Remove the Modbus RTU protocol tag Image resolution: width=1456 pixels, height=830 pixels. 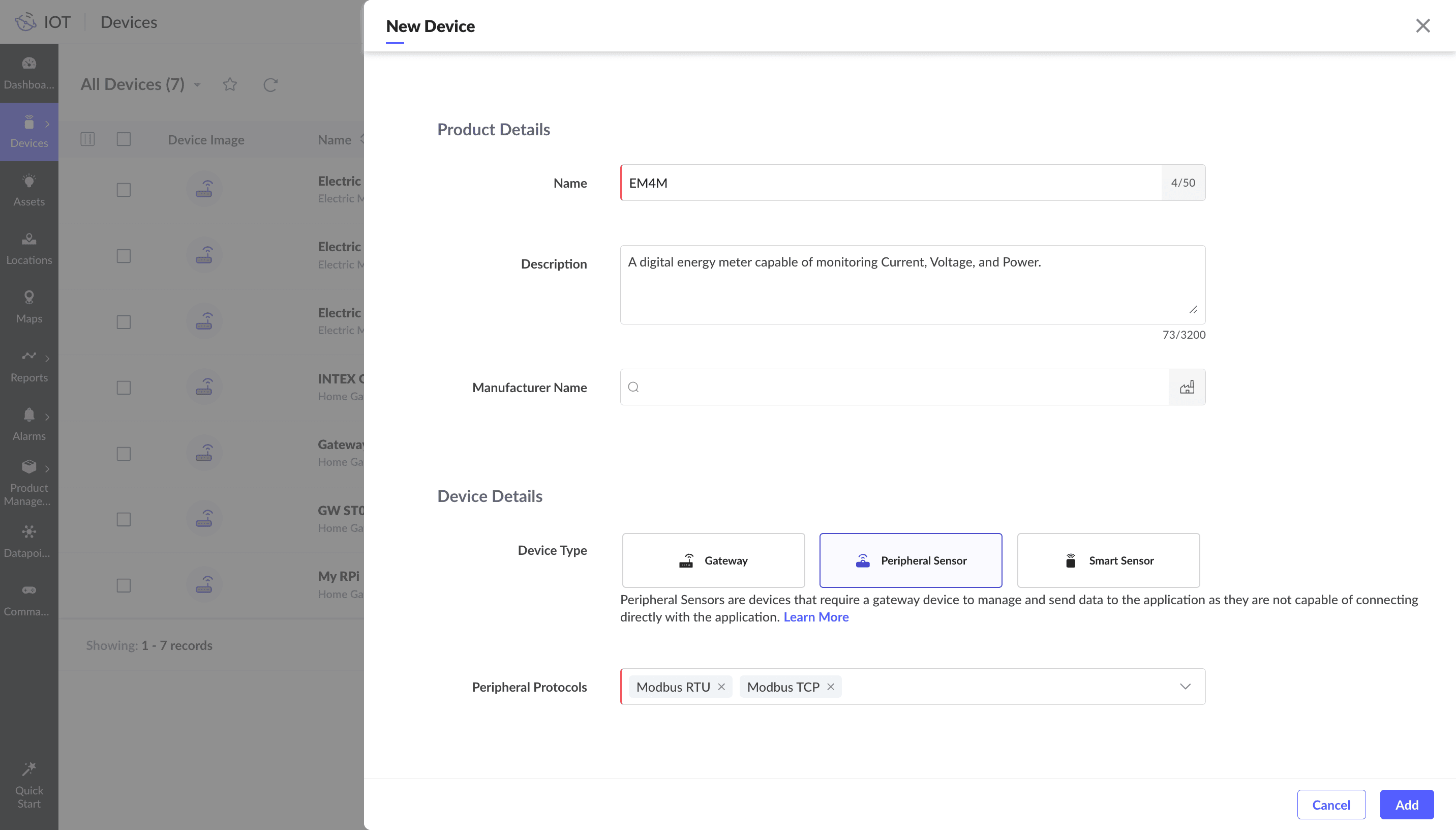[721, 687]
